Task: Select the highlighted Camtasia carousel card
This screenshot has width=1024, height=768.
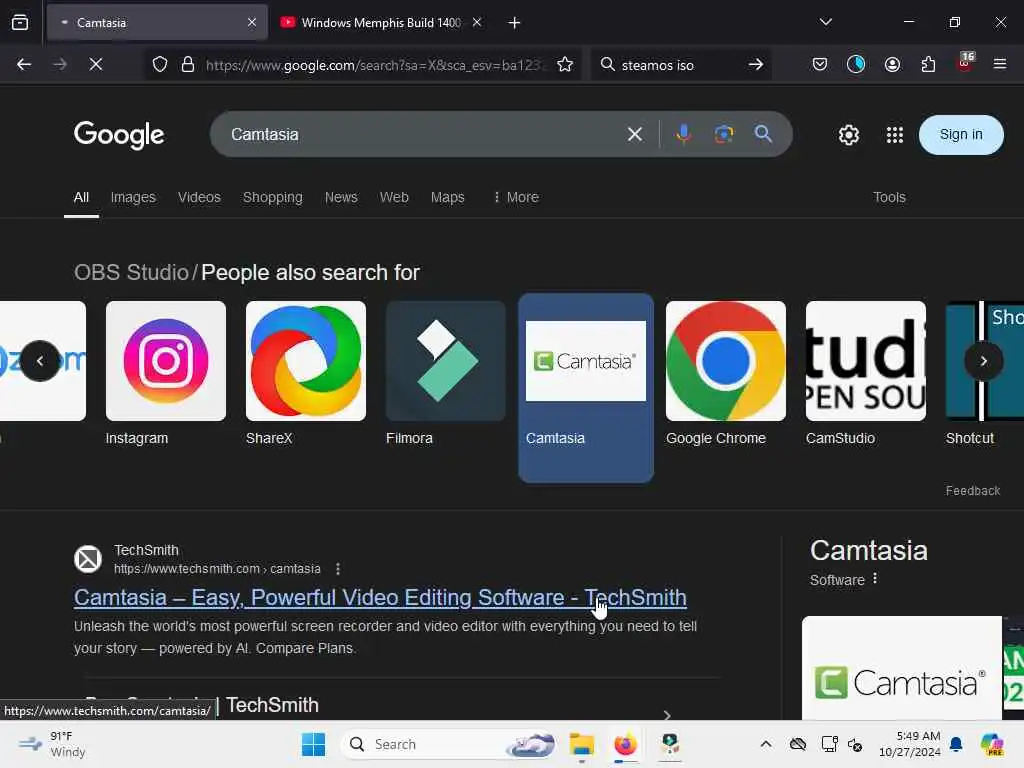Action: [586, 388]
